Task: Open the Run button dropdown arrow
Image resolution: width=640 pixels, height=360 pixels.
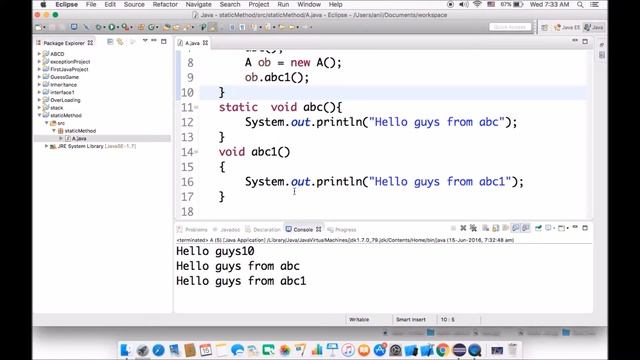Action: [x=118, y=27]
